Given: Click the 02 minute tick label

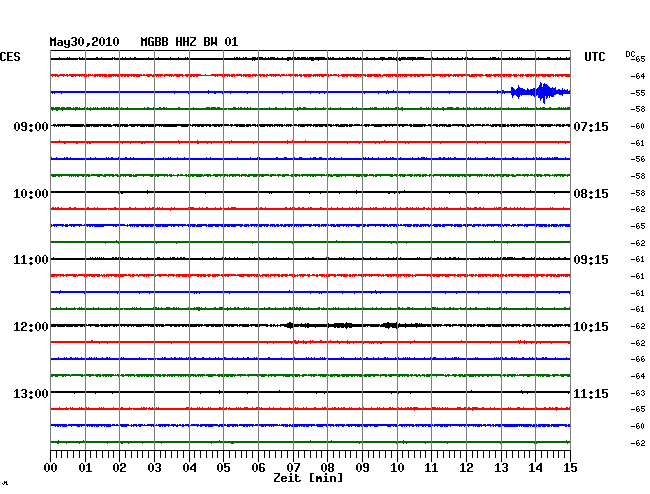Looking at the screenshot, I should pos(119,467).
